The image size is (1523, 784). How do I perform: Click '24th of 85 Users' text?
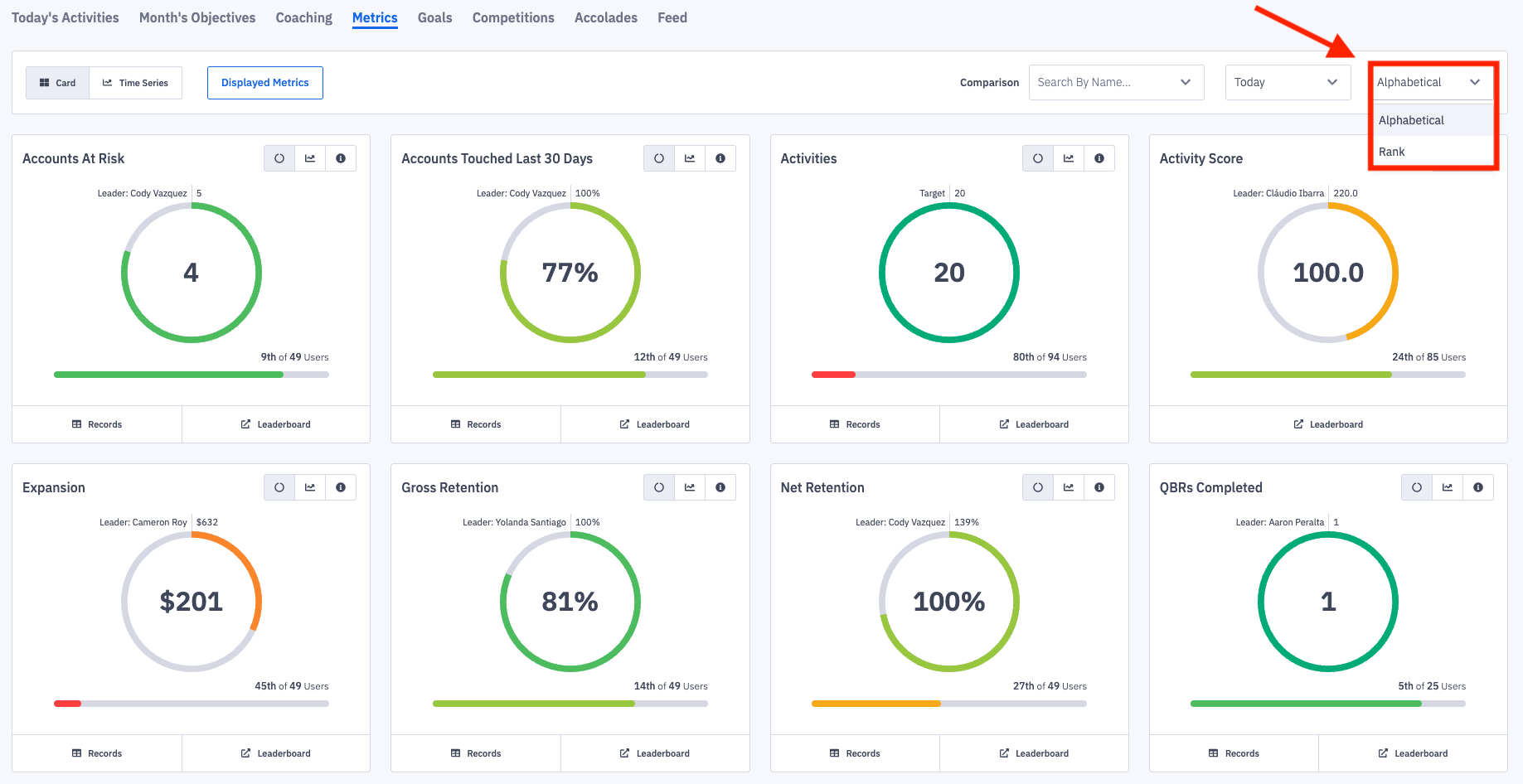tap(1428, 357)
